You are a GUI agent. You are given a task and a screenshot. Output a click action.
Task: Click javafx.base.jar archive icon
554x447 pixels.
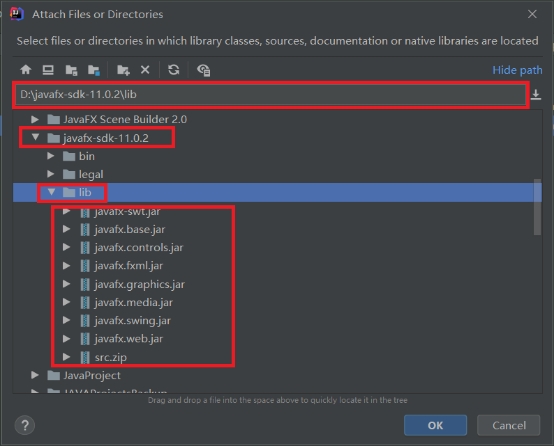pos(85,230)
